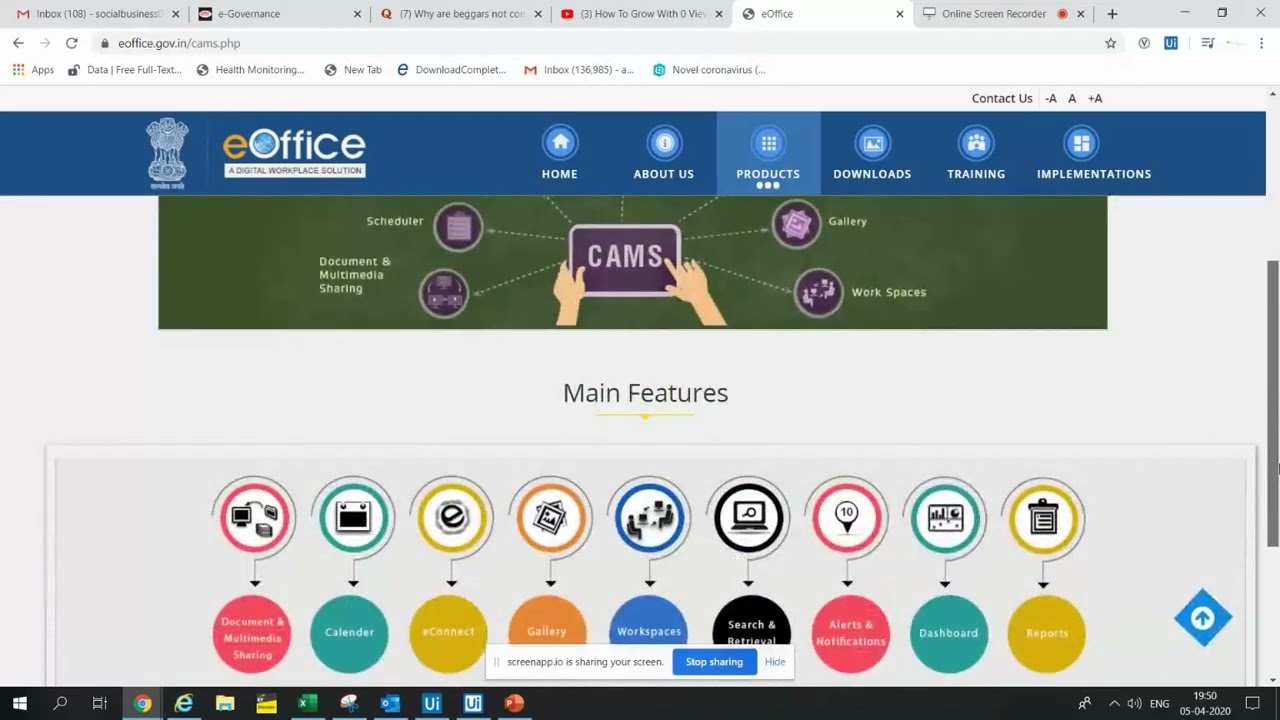The image size is (1280, 720).
Task: Select the Products grid icon
Action: [x=768, y=143]
